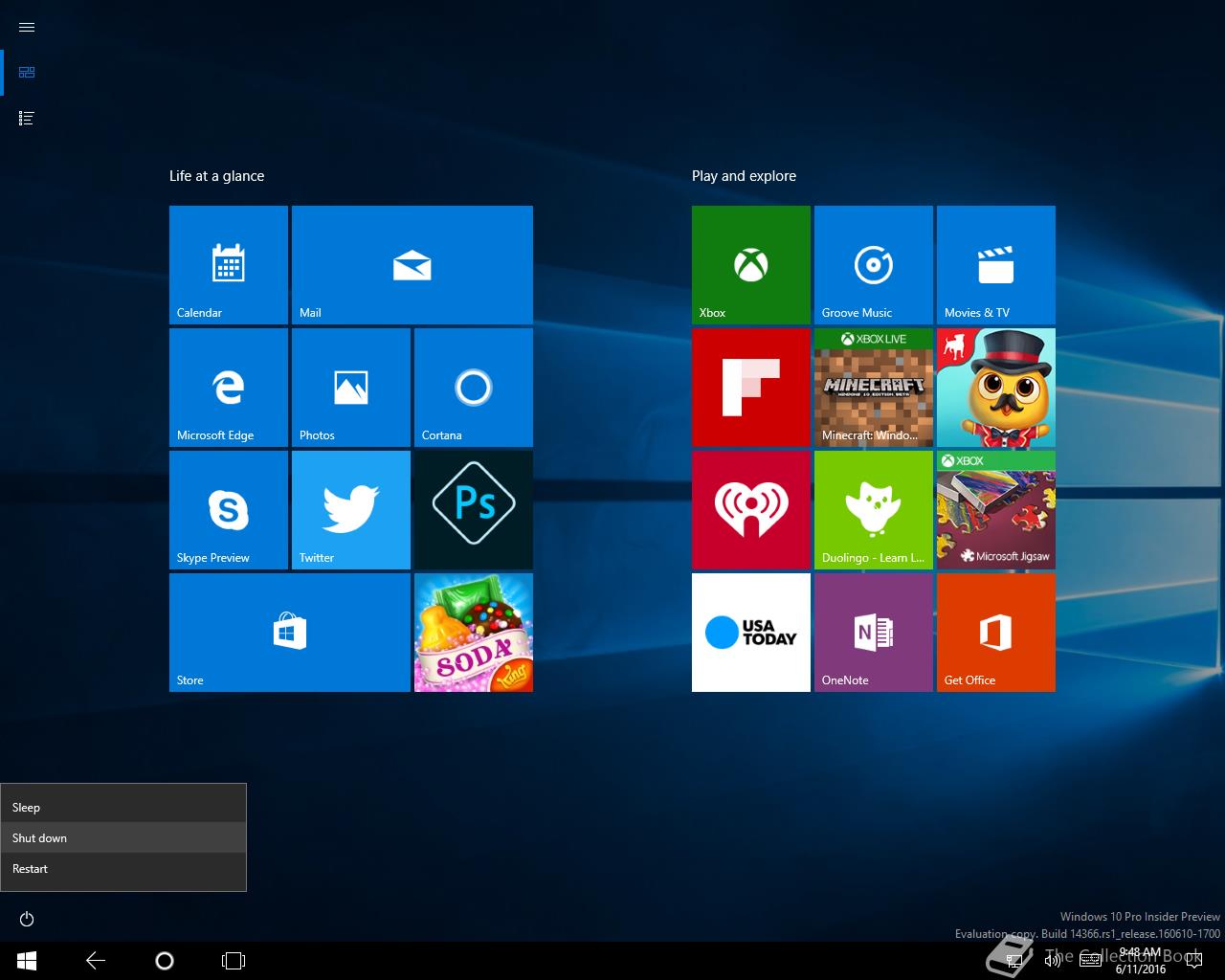The height and width of the screenshot is (980, 1225).
Task: Open the Calendar tile
Action: point(229,265)
